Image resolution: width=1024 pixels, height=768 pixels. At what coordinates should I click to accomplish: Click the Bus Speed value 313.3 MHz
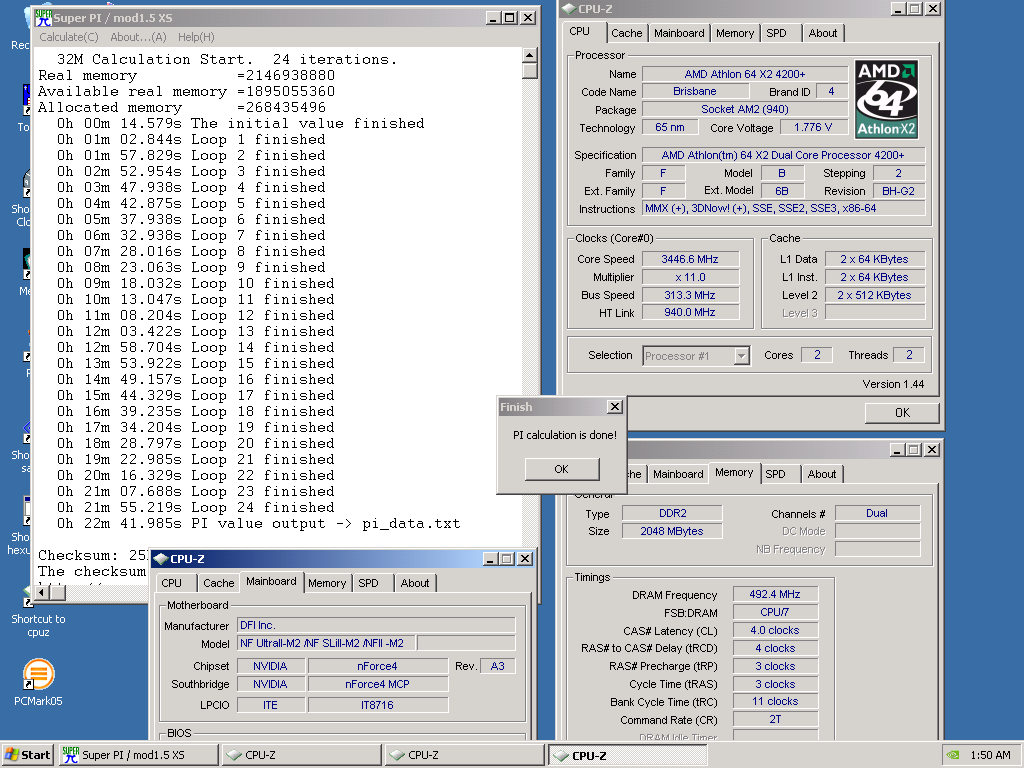tap(690, 295)
